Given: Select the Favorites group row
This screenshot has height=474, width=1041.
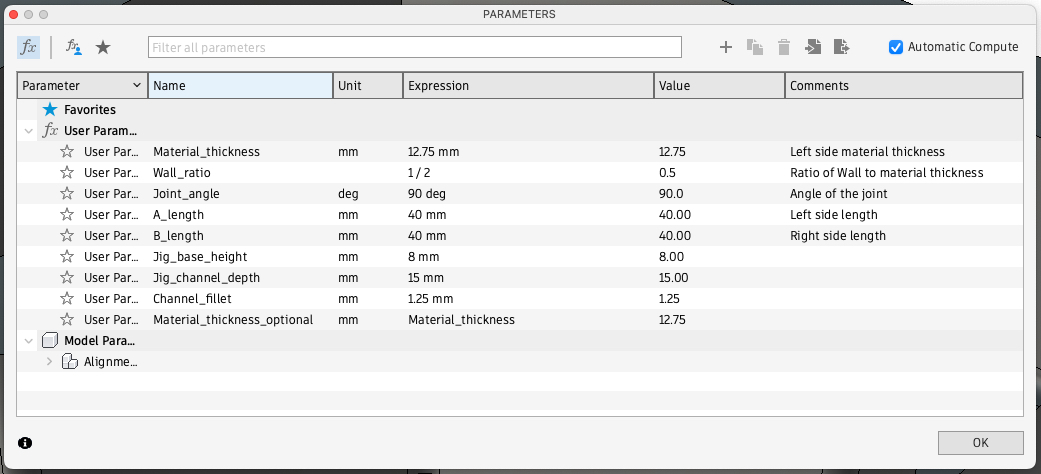Looking at the screenshot, I should (x=520, y=110).
